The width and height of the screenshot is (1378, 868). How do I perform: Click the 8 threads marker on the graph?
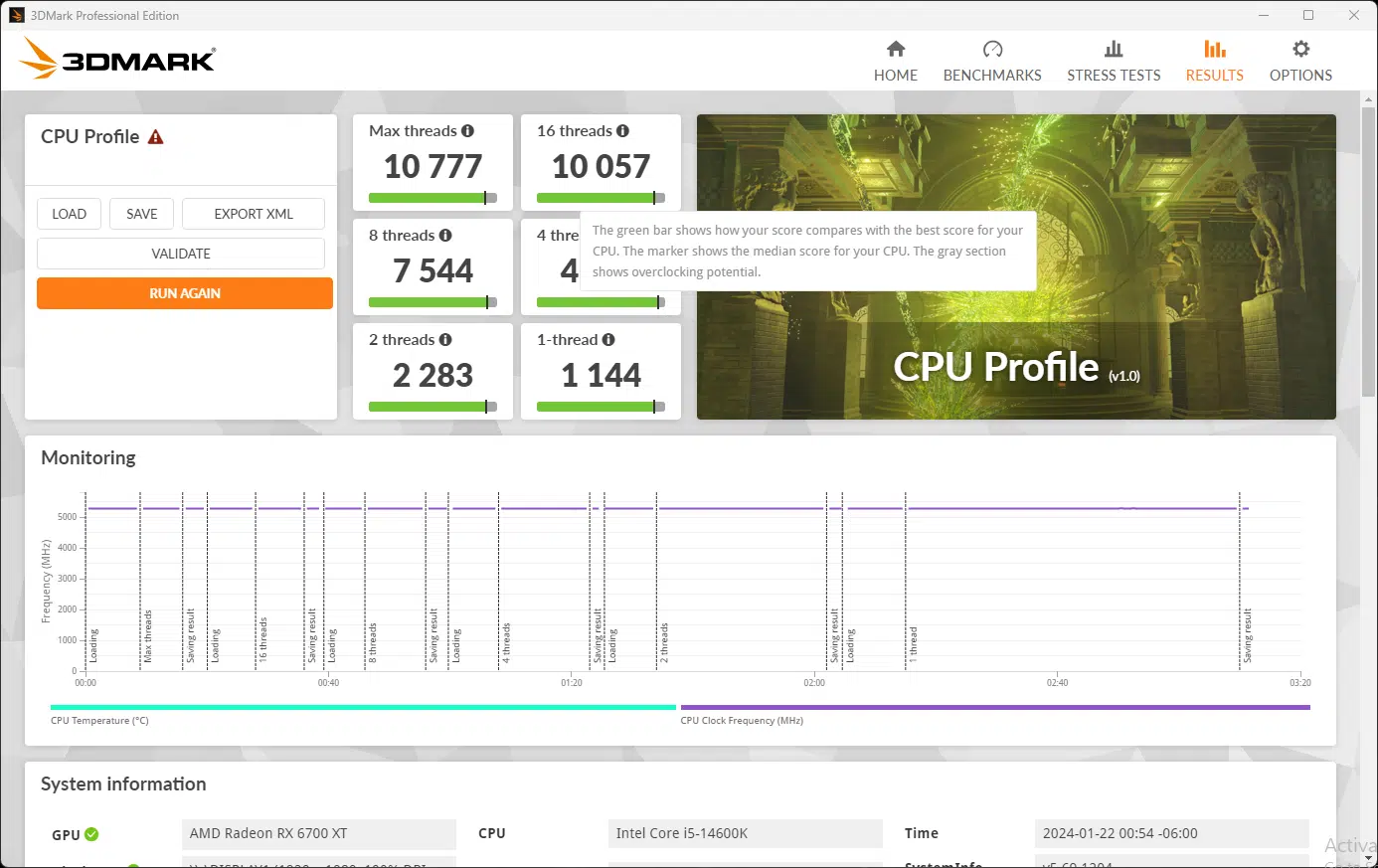[372, 642]
